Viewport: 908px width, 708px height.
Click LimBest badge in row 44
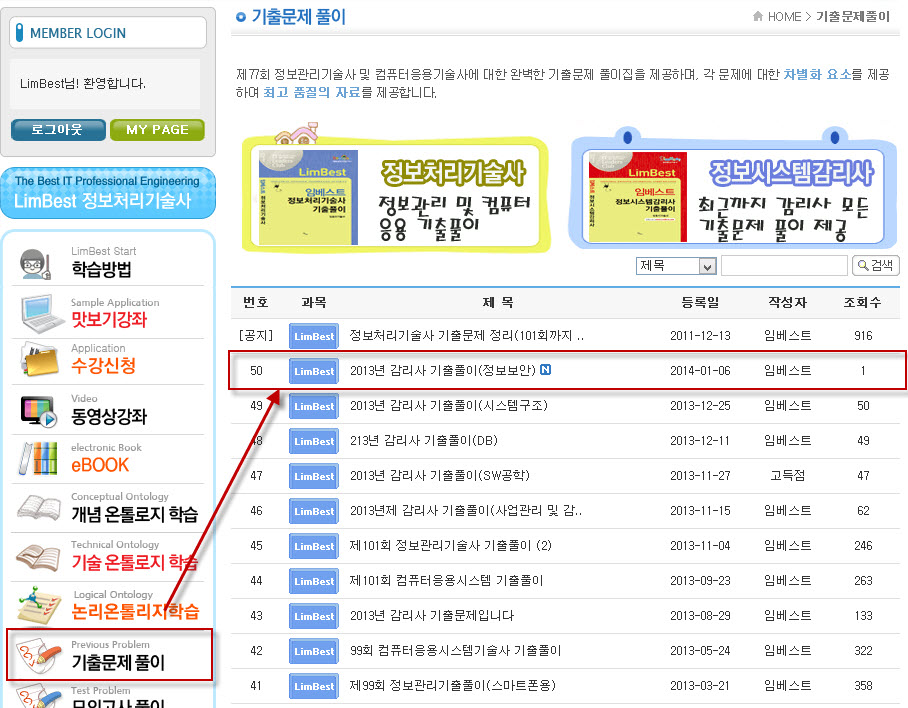click(314, 581)
